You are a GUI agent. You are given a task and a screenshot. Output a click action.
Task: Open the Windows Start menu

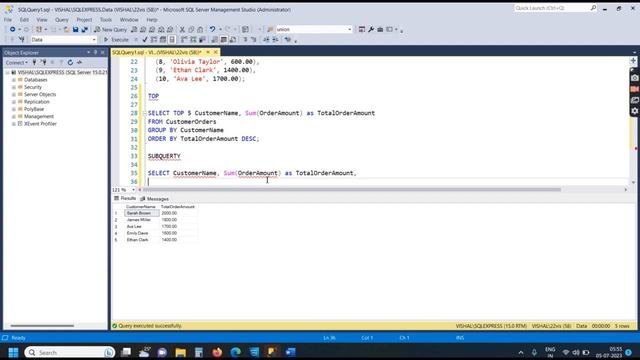click(x=13, y=352)
